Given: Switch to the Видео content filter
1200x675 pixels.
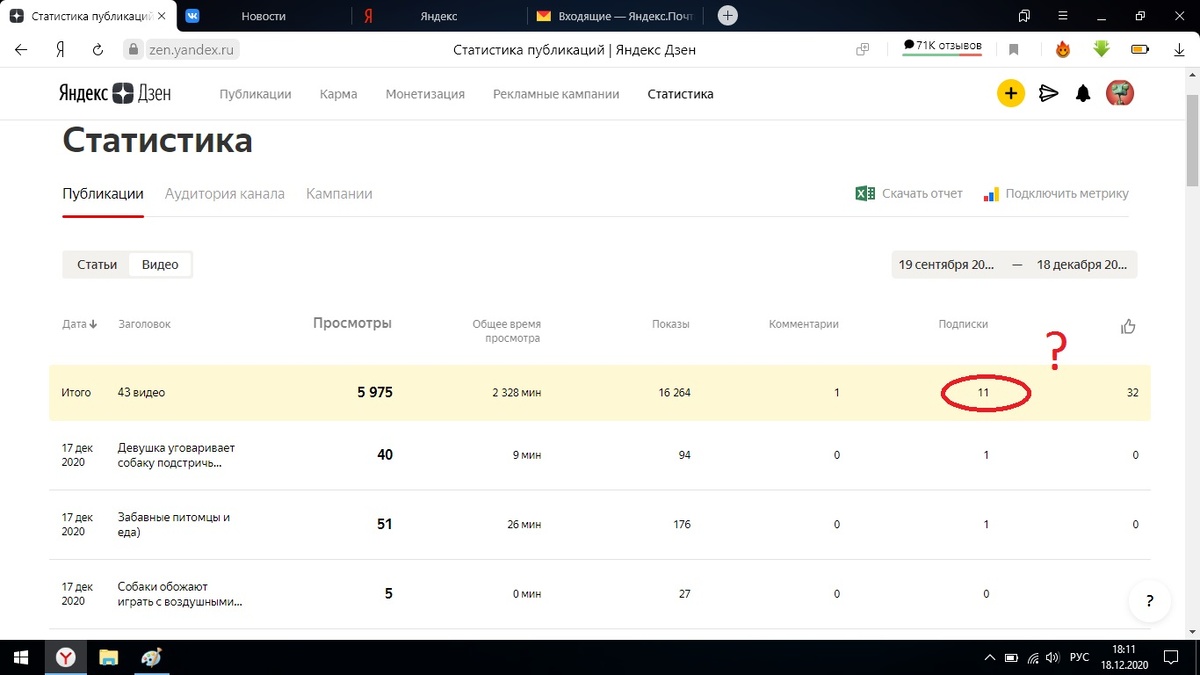Looking at the screenshot, I should [x=159, y=264].
